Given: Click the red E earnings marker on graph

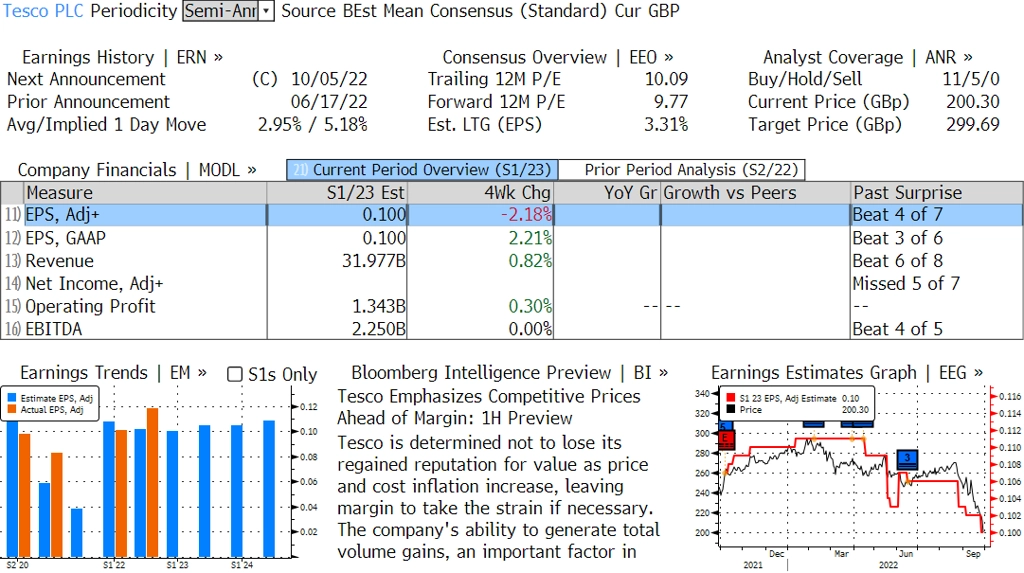Looking at the screenshot, I should (726, 439).
